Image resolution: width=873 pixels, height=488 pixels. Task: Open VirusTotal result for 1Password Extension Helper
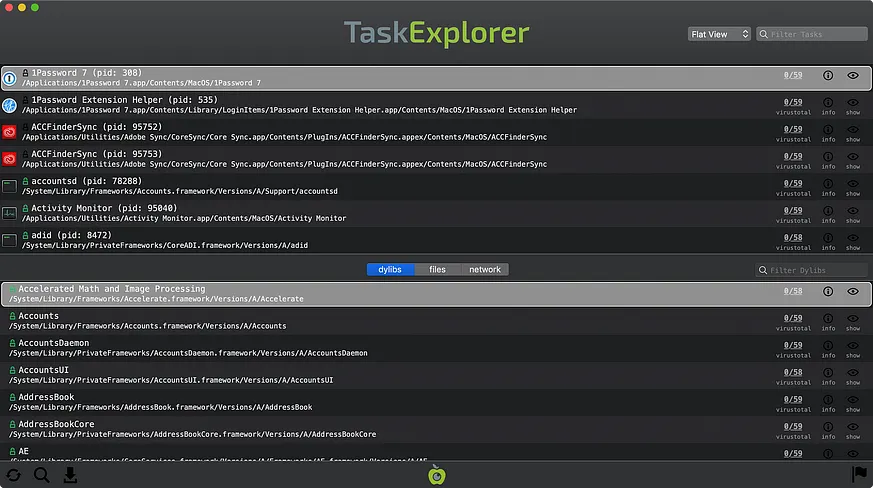(x=793, y=103)
